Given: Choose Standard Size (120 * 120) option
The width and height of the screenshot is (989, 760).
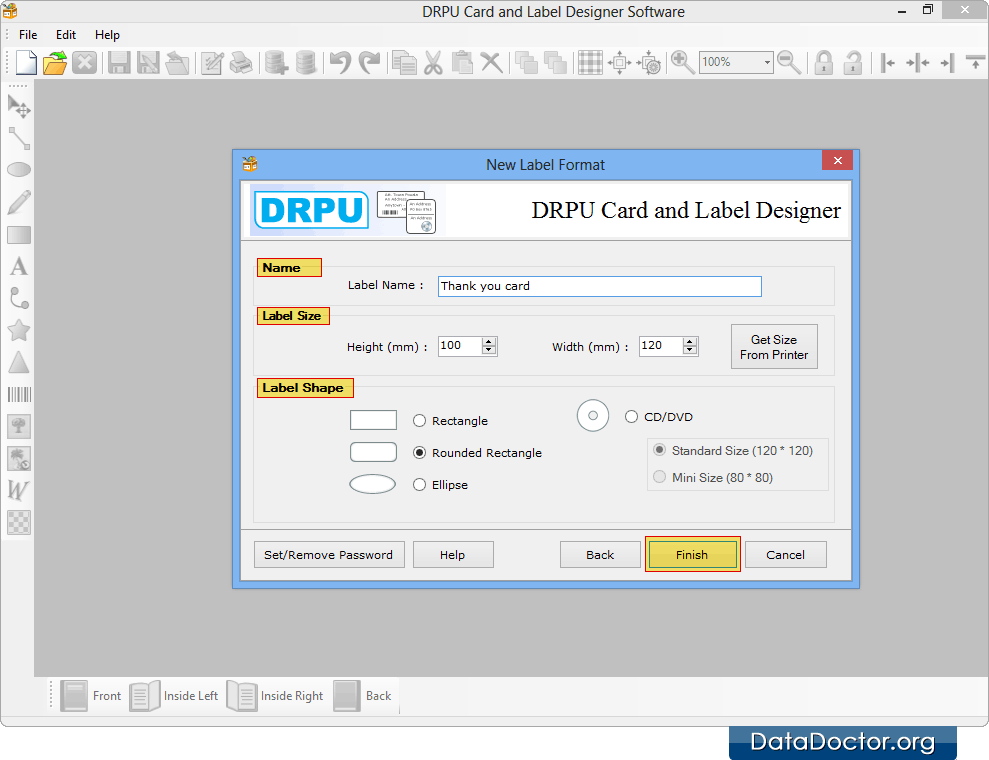Looking at the screenshot, I should 660,450.
